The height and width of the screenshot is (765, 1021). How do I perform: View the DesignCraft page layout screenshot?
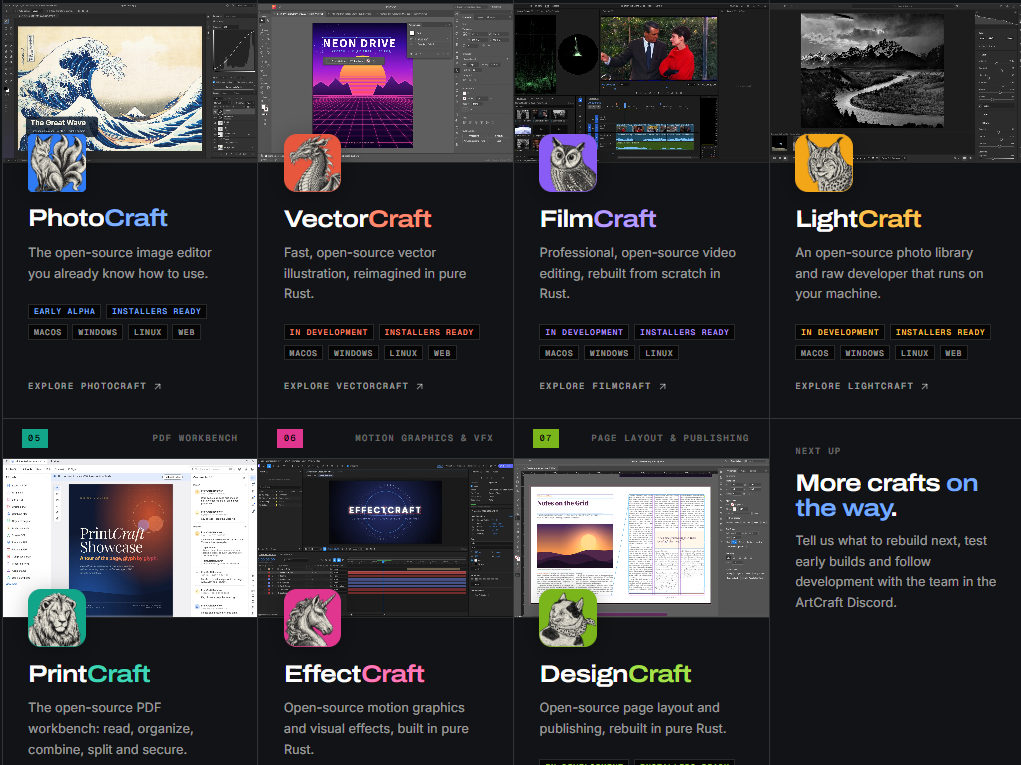tap(641, 538)
